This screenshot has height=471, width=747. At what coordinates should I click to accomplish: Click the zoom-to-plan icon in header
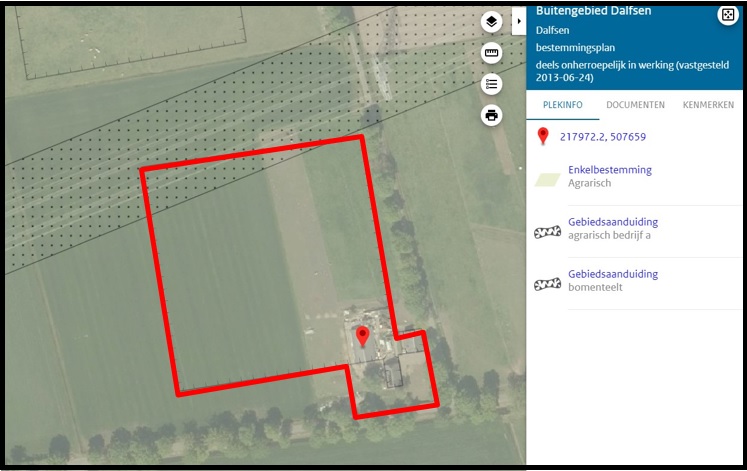pyautogui.click(x=727, y=15)
